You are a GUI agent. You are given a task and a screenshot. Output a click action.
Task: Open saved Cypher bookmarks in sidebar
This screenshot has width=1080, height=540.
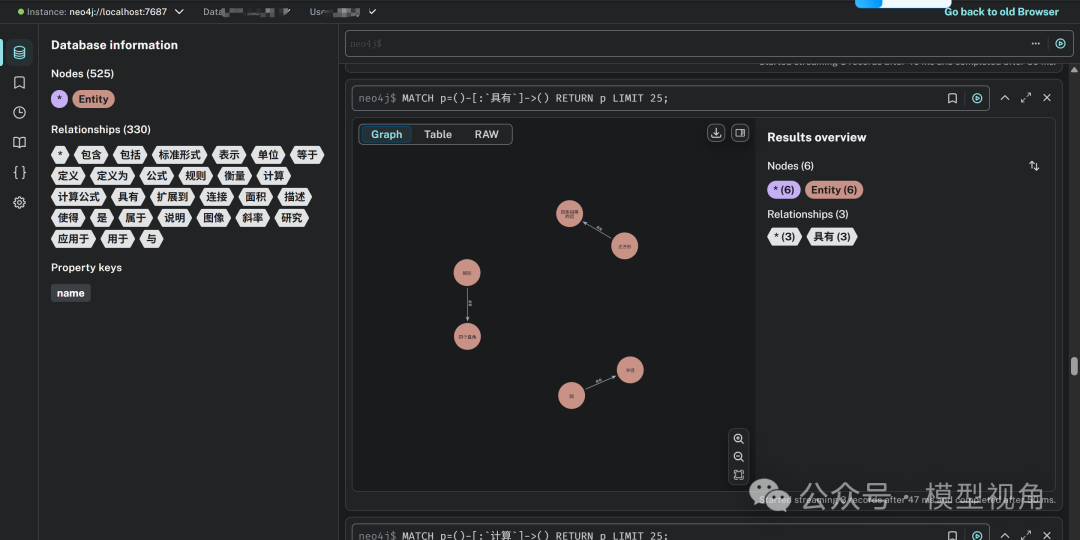click(19, 83)
